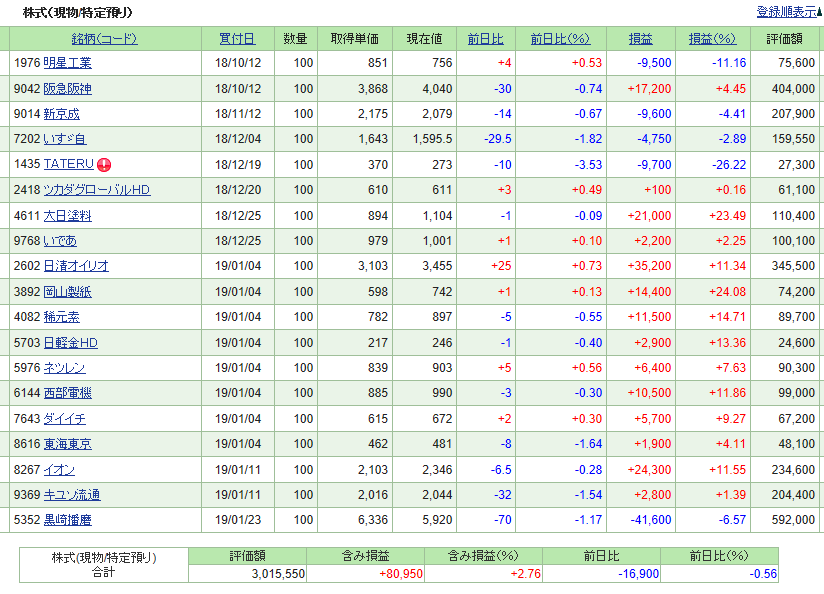The image size is (824, 594).
Task: Select いすゞ自 current price 1,595.5
Action: [432, 139]
